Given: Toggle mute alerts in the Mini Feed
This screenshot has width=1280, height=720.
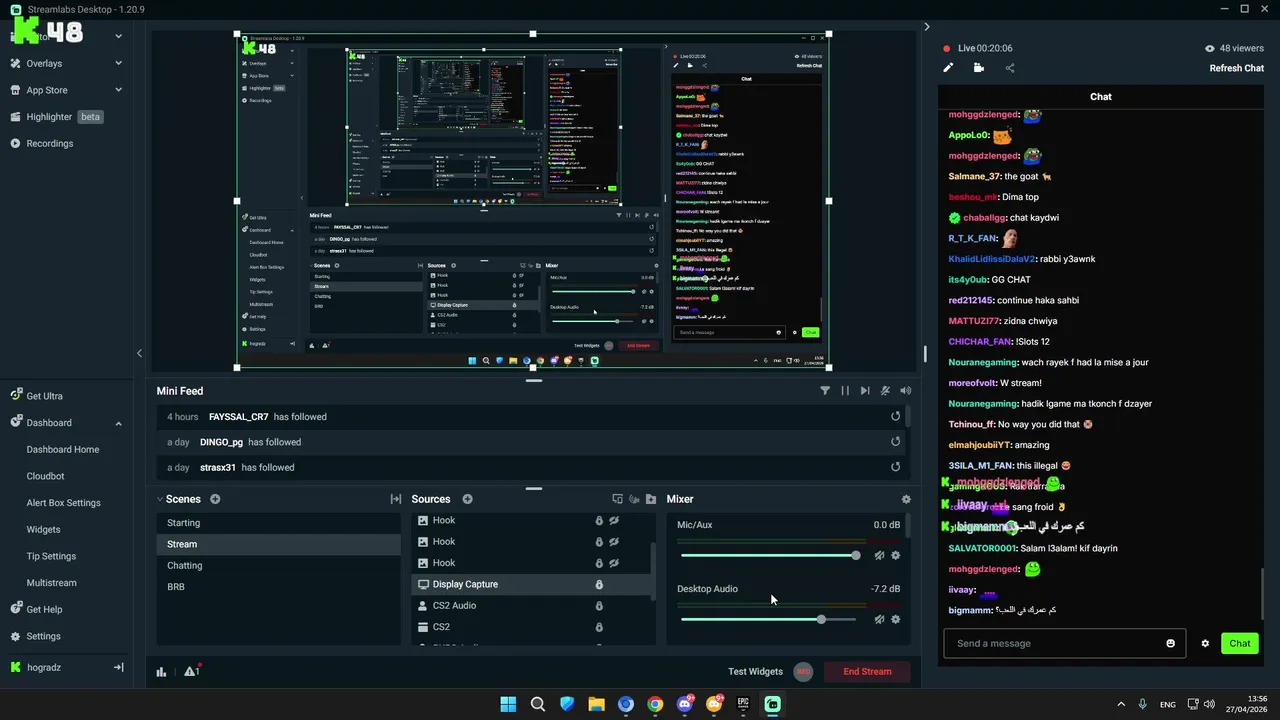Looking at the screenshot, I should pyautogui.click(x=885, y=391).
